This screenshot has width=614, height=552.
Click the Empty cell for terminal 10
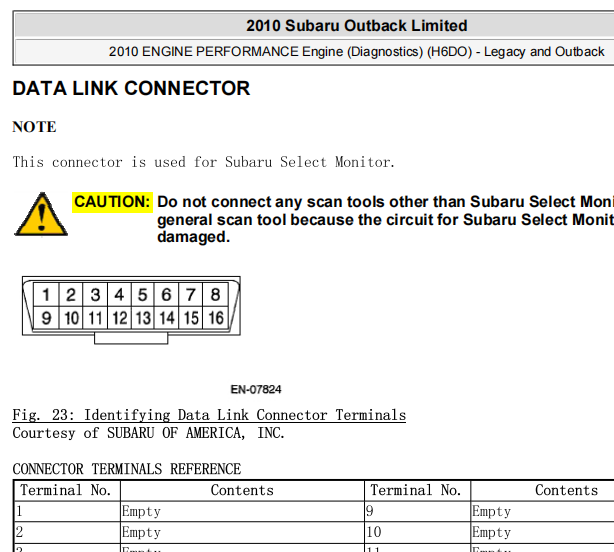coord(543,532)
